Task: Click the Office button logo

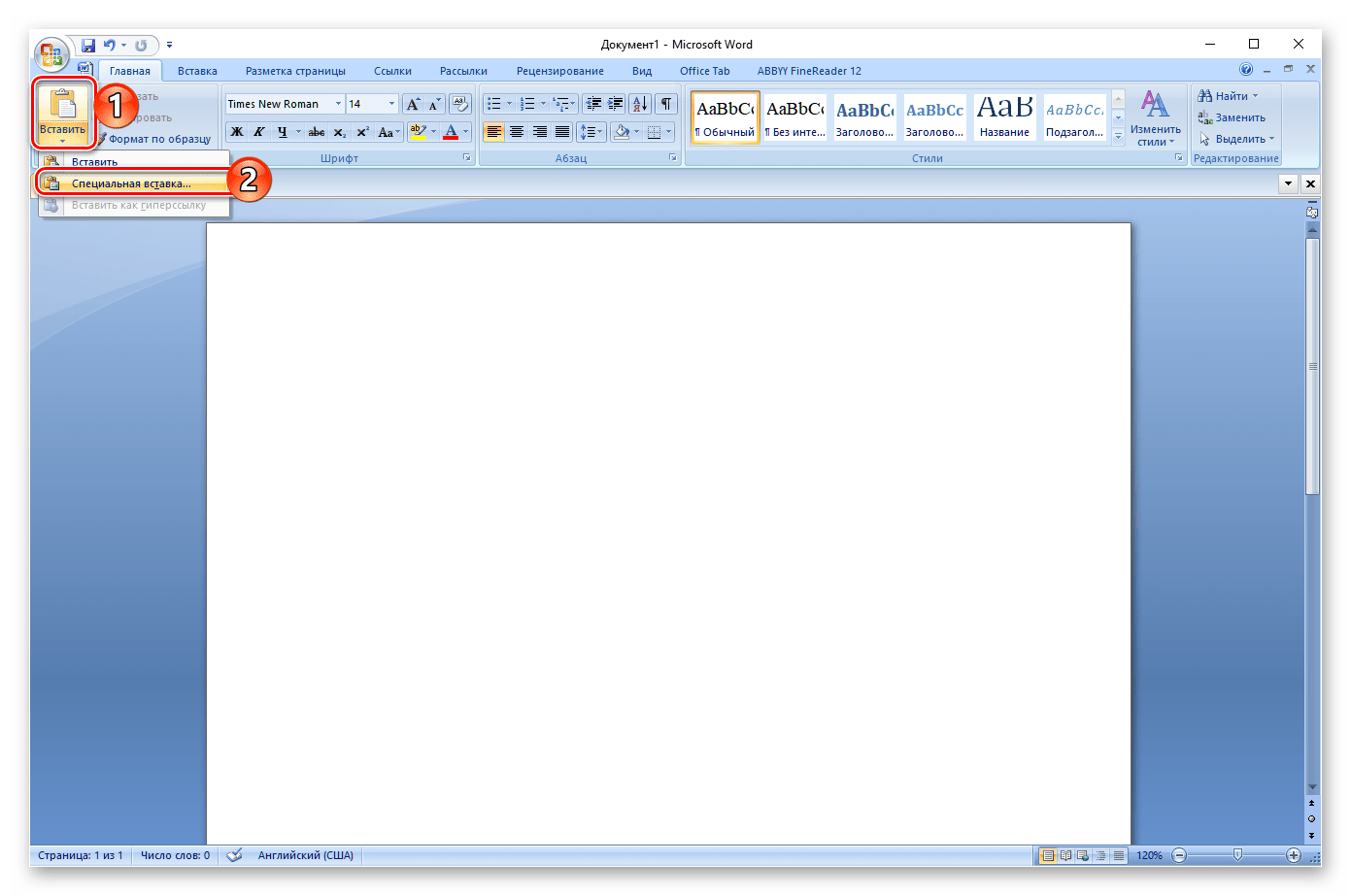Action: coord(51,52)
